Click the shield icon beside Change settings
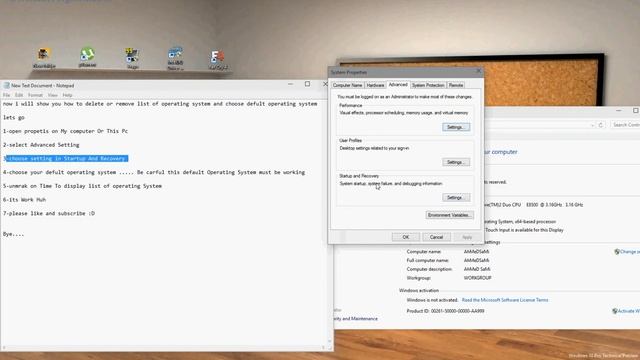The width and height of the screenshot is (640, 360). tap(617, 252)
